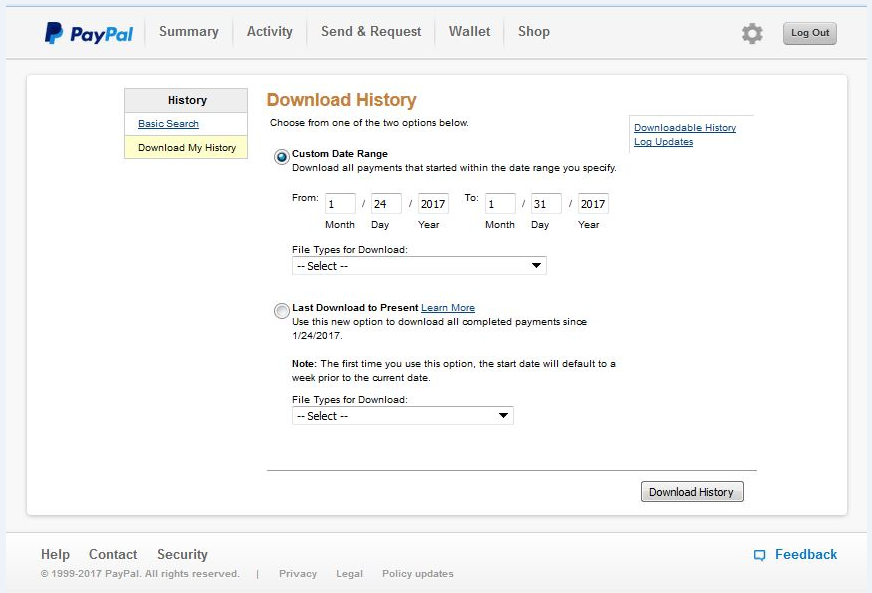Screen dimensions: 872x593
Task: Open the Security footer link
Action: [x=182, y=555]
